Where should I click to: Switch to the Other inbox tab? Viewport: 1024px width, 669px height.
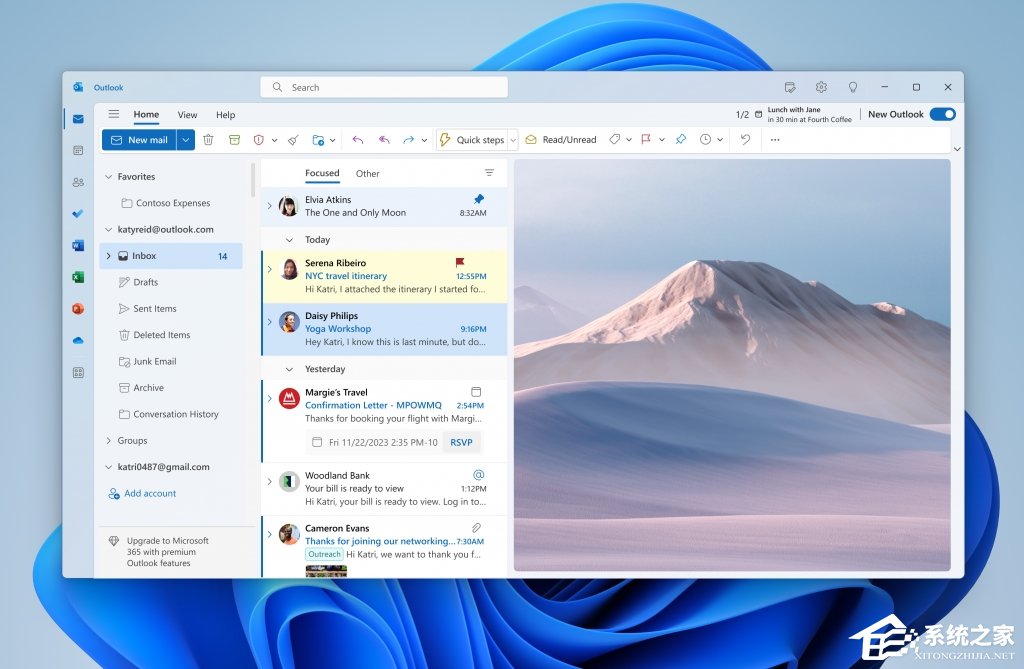[x=368, y=174]
